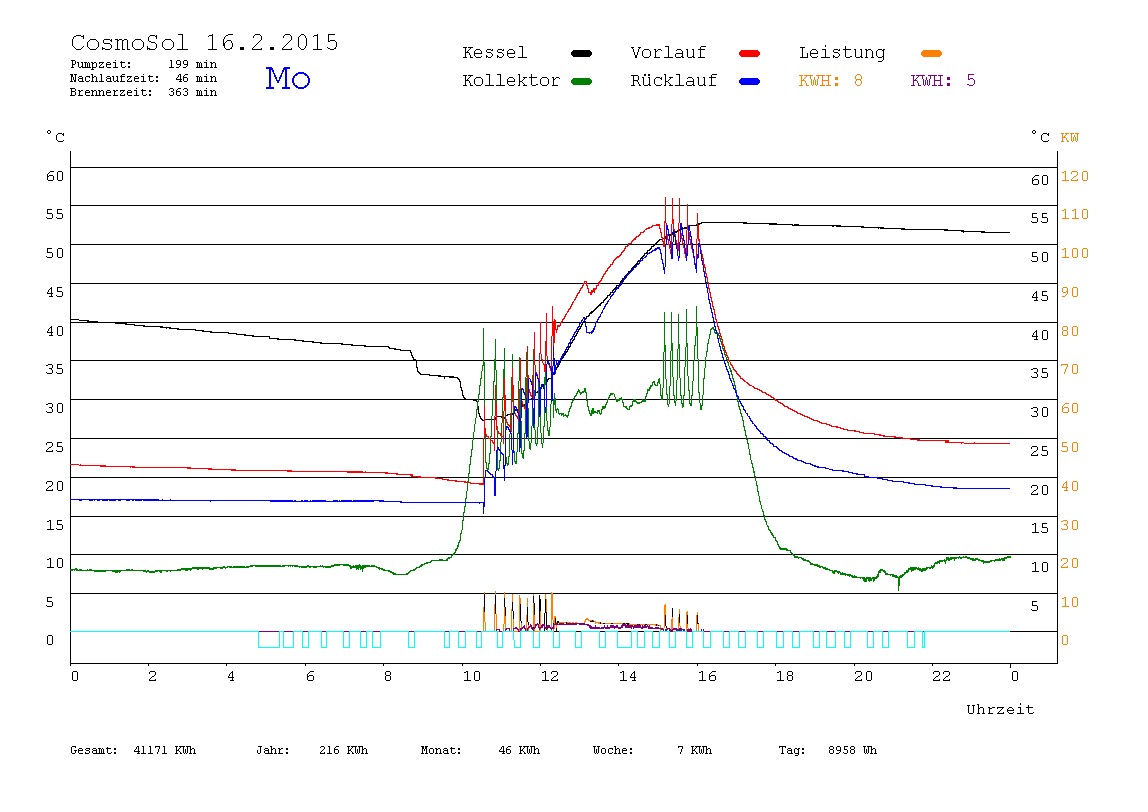Click the Leistung legend label

[x=842, y=53]
